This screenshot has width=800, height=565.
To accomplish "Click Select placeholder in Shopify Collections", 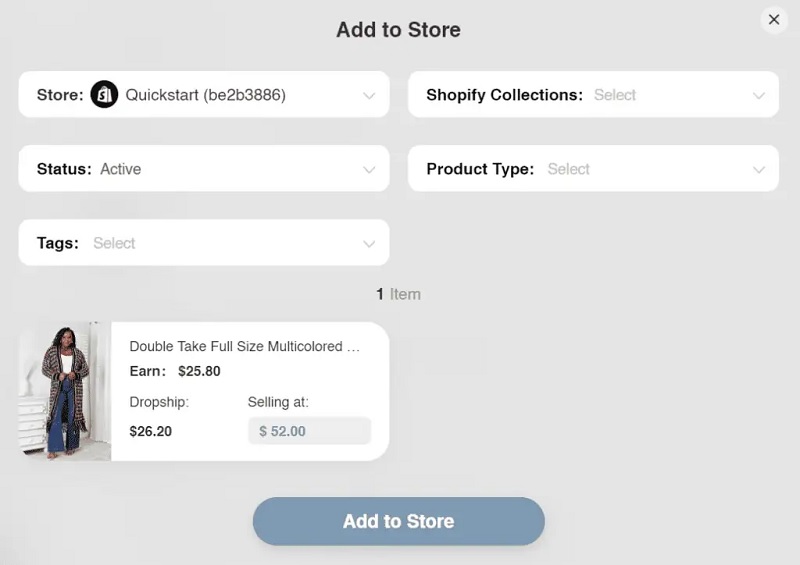I will (615, 95).
